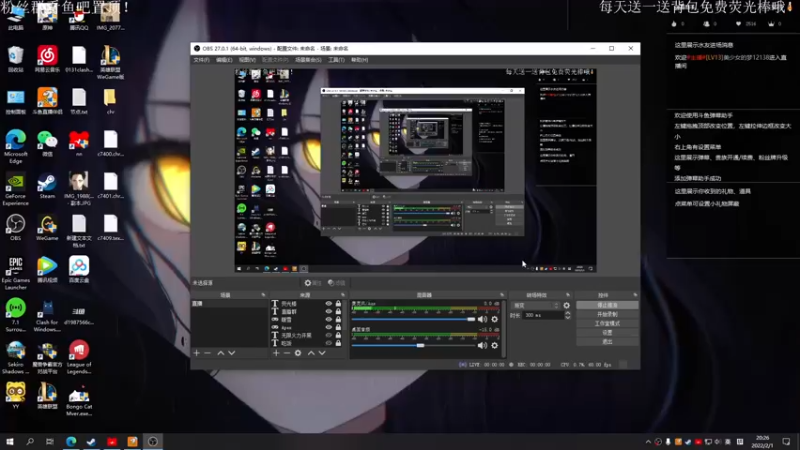The height and width of the screenshot is (450, 800).
Task: Click the transition duration 300 ms input field
Action: (543, 315)
